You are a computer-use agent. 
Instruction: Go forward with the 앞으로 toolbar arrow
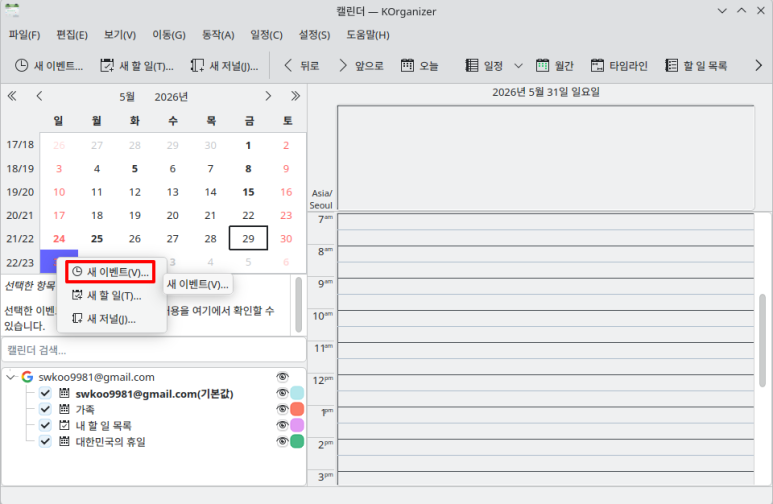point(361,66)
